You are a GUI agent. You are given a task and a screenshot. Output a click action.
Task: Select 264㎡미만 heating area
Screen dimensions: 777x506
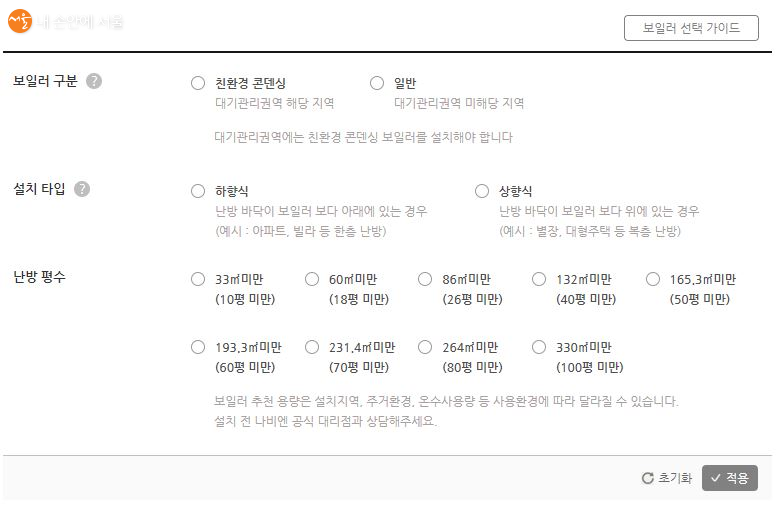(425, 347)
